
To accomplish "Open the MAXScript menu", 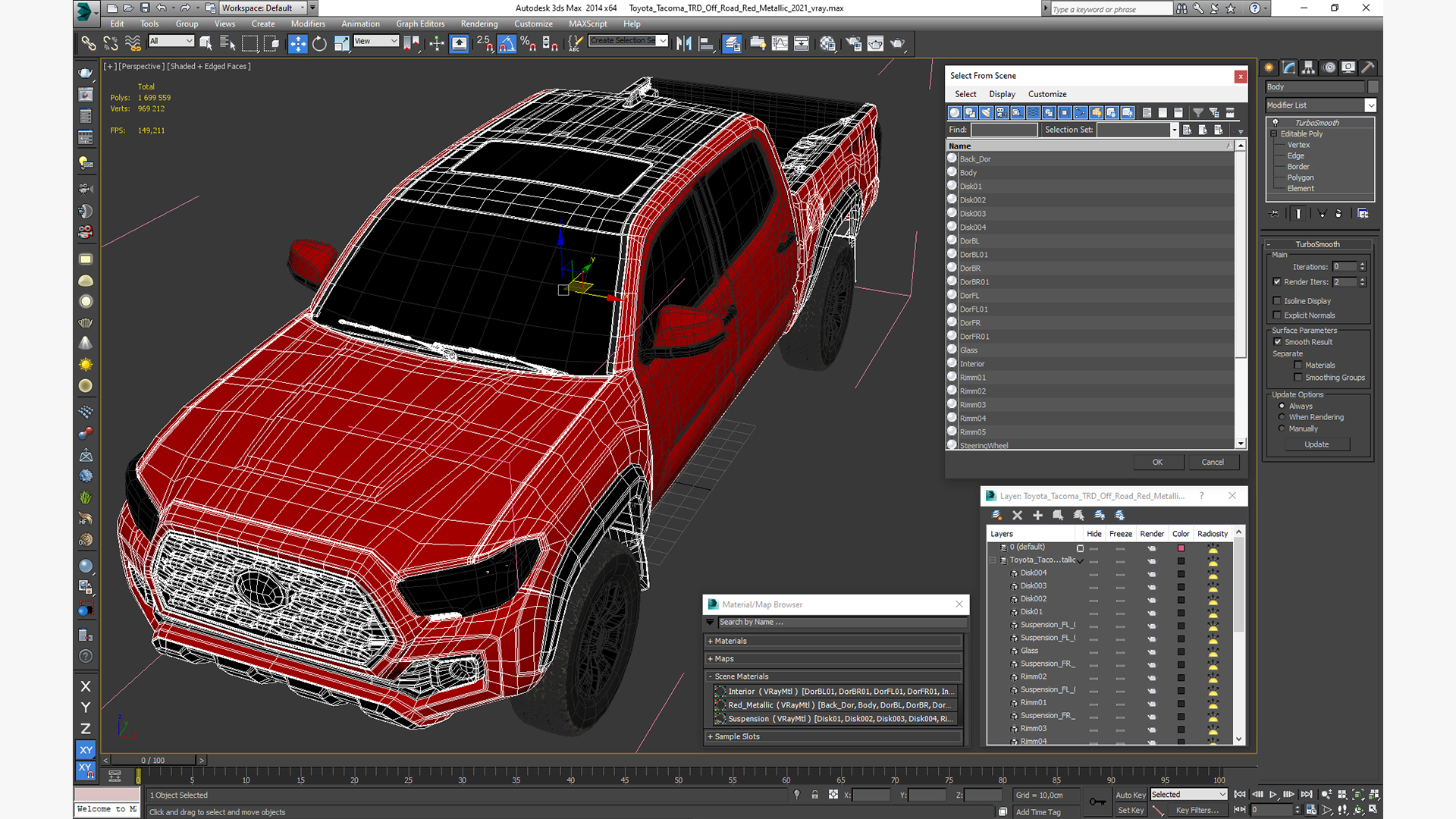I will coord(588,24).
